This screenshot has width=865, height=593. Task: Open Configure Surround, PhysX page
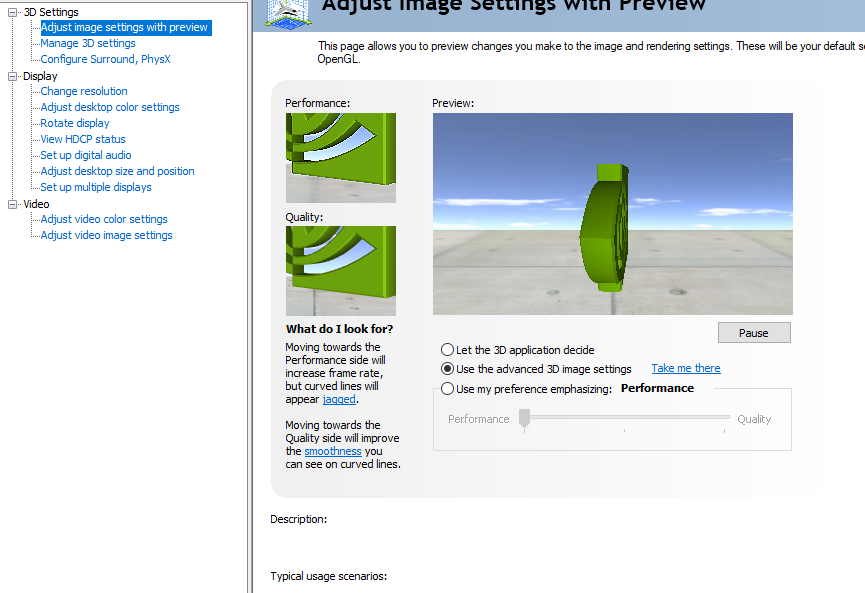point(105,59)
